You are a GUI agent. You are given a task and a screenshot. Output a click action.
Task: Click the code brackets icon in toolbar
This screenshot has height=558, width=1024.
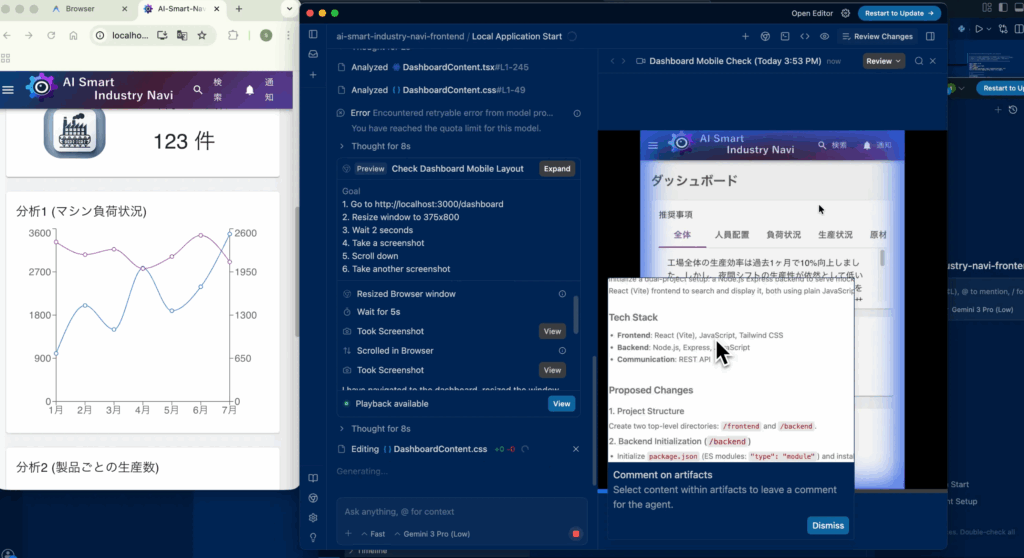[805, 36]
